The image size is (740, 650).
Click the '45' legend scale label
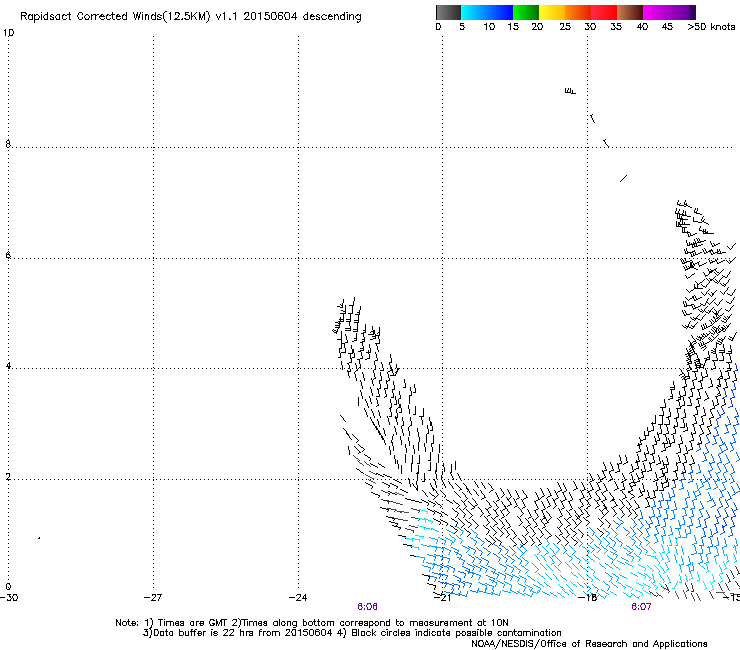[667, 27]
